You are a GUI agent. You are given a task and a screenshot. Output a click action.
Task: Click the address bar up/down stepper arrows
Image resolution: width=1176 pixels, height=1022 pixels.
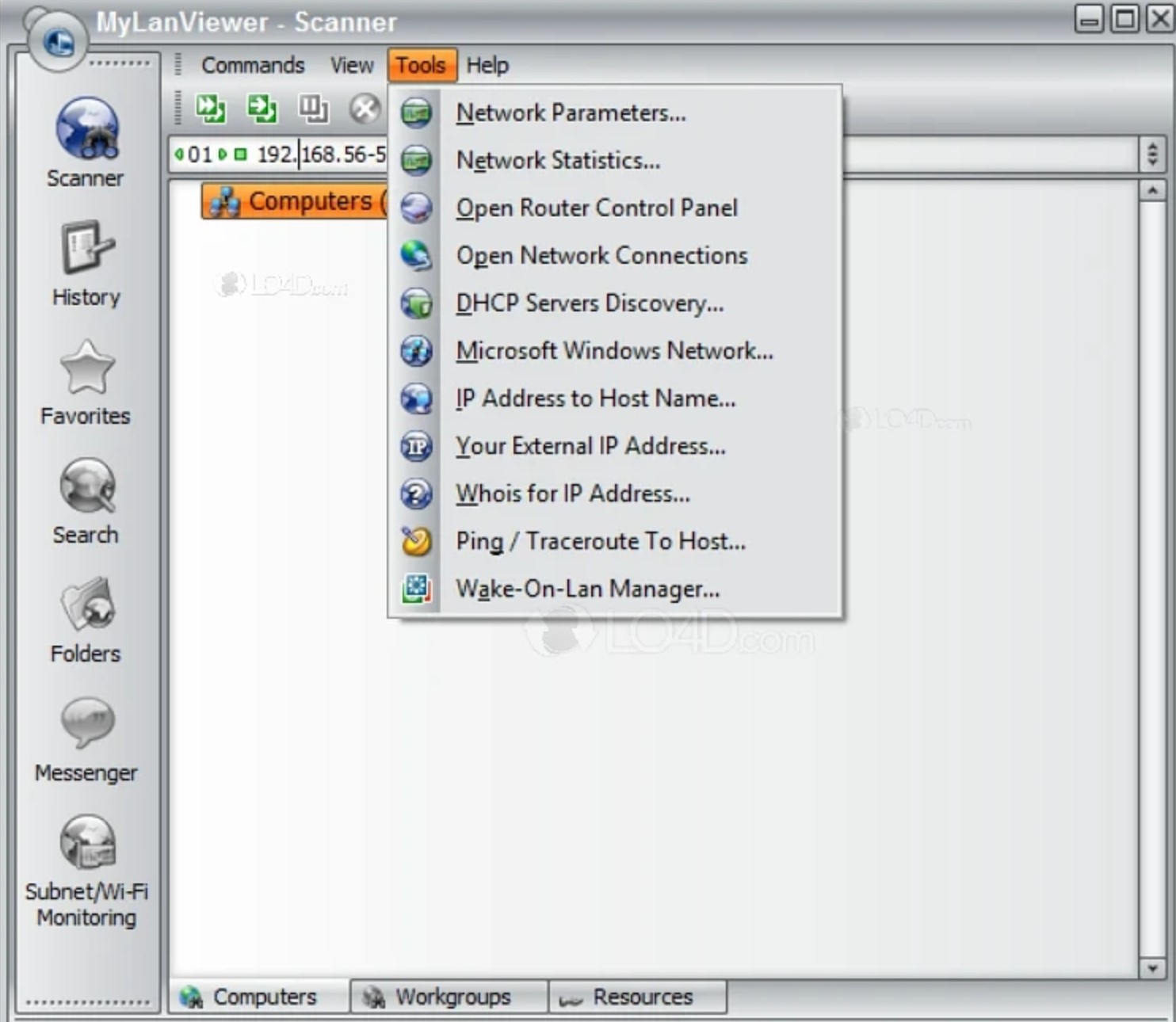point(1153,154)
